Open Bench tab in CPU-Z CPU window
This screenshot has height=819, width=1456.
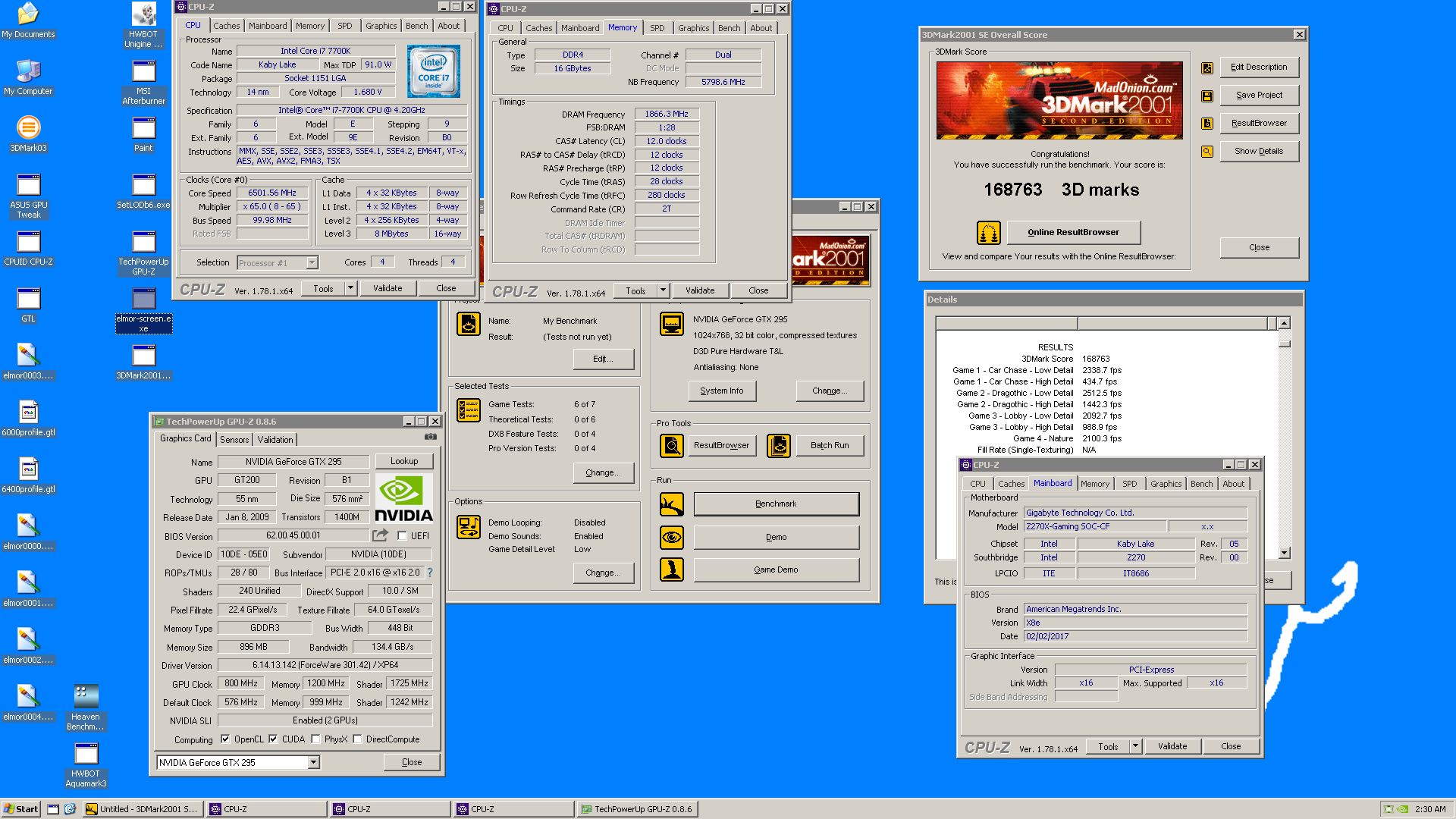[x=416, y=26]
